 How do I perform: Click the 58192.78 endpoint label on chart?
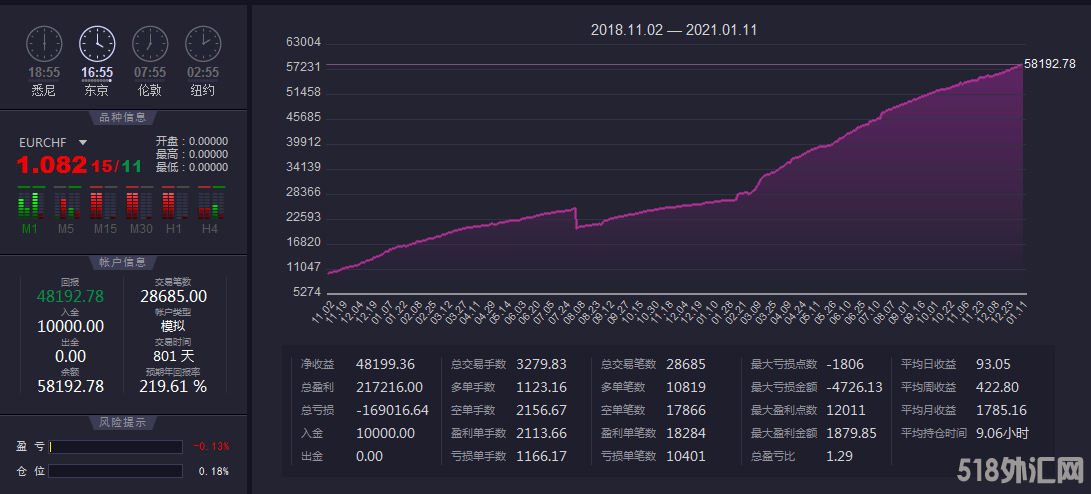click(1049, 63)
